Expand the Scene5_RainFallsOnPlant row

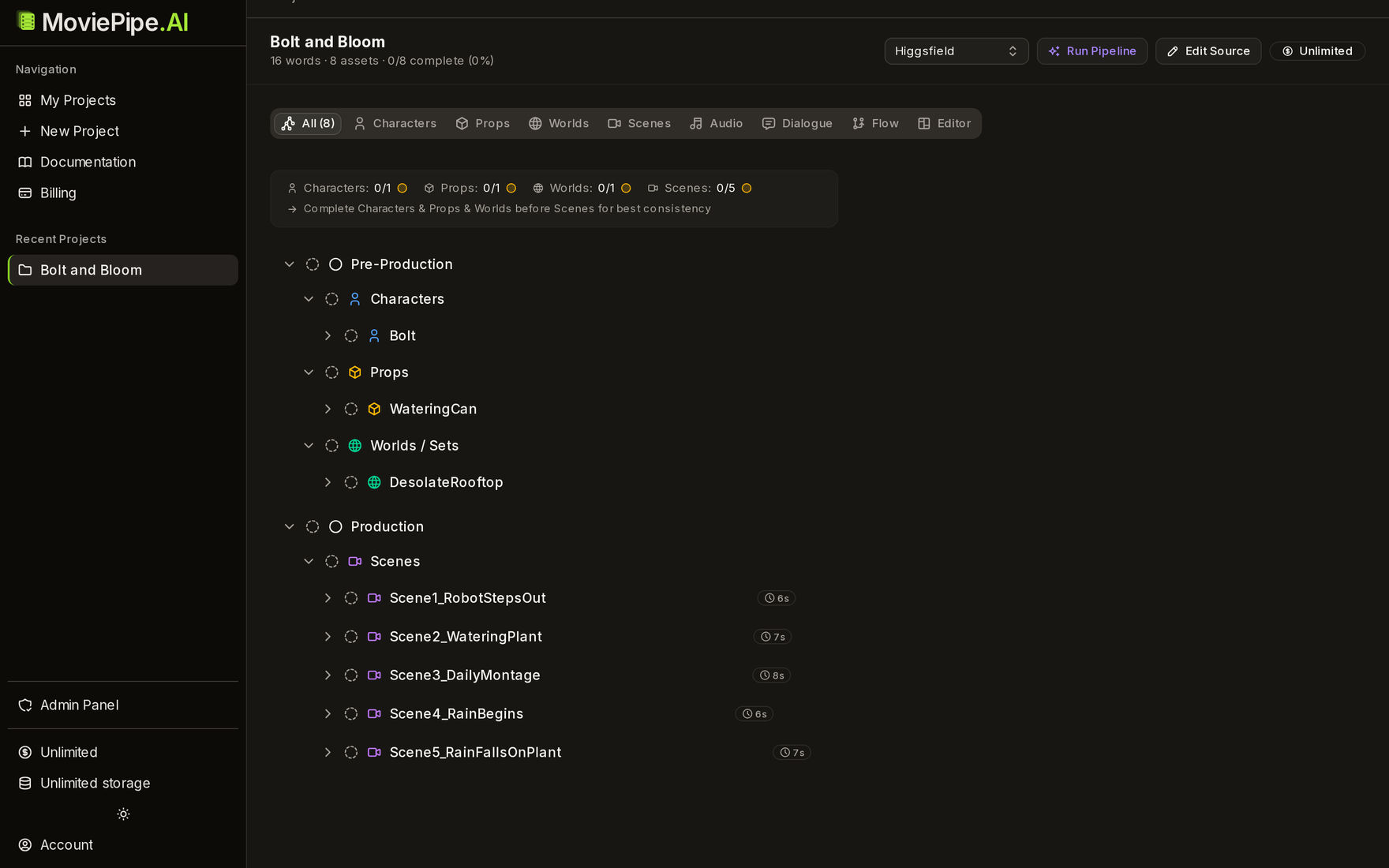click(328, 753)
